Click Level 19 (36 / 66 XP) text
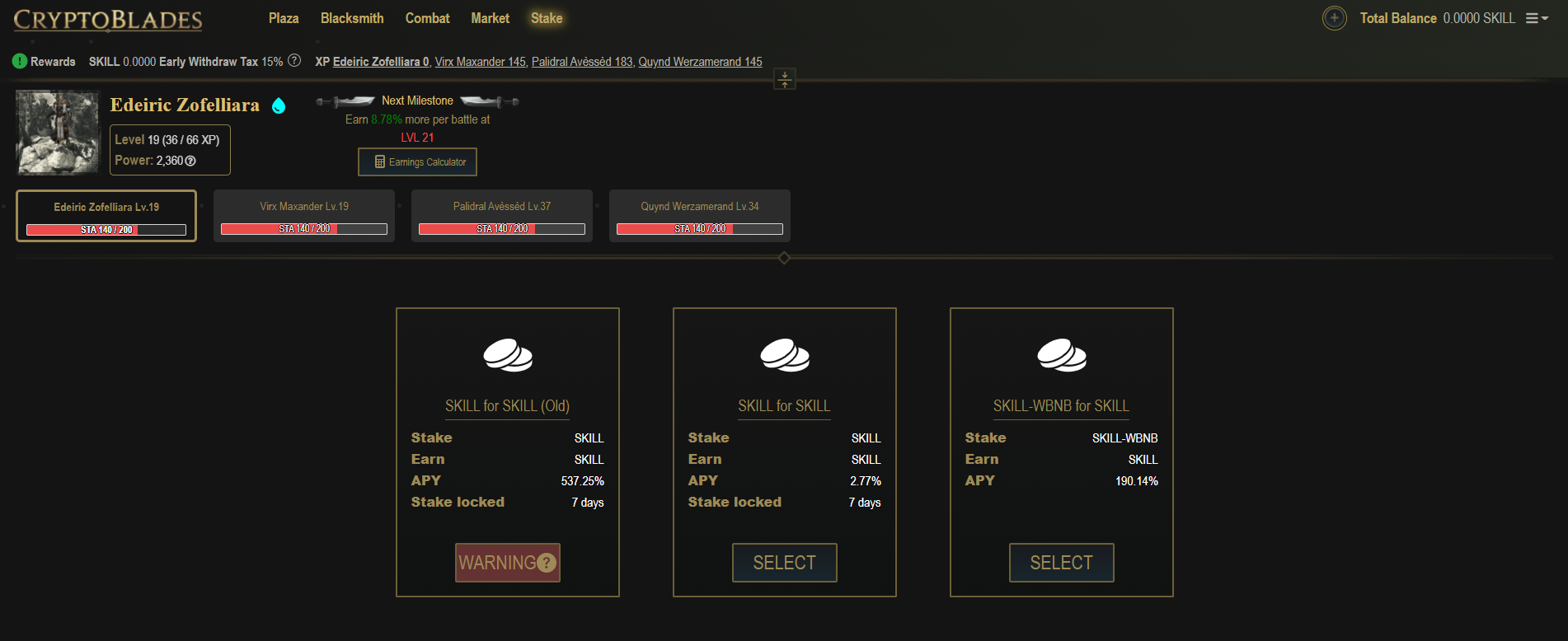The image size is (1568, 641). (x=167, y=140)
